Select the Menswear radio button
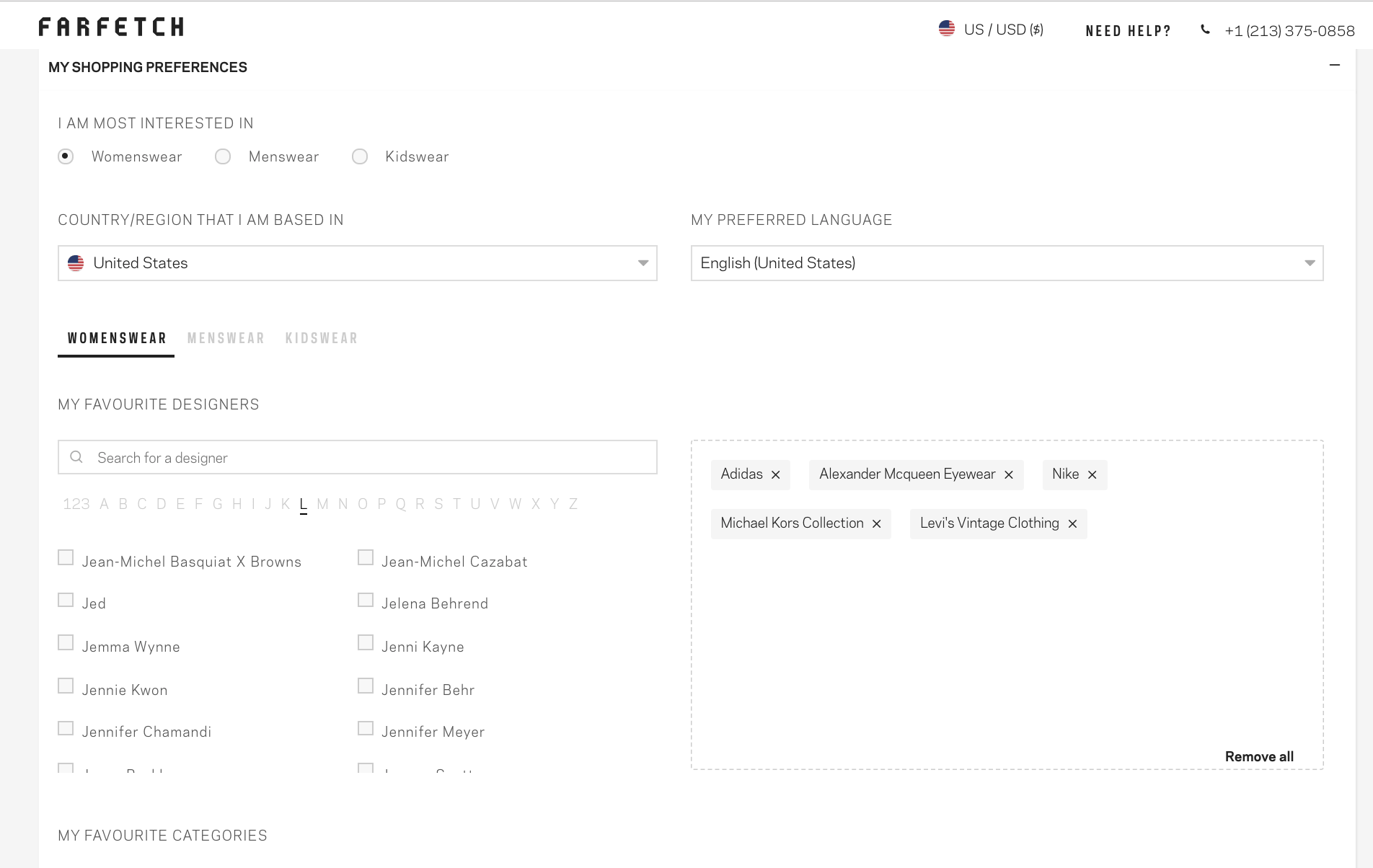 pyautogui.click(x=223, y=156)
